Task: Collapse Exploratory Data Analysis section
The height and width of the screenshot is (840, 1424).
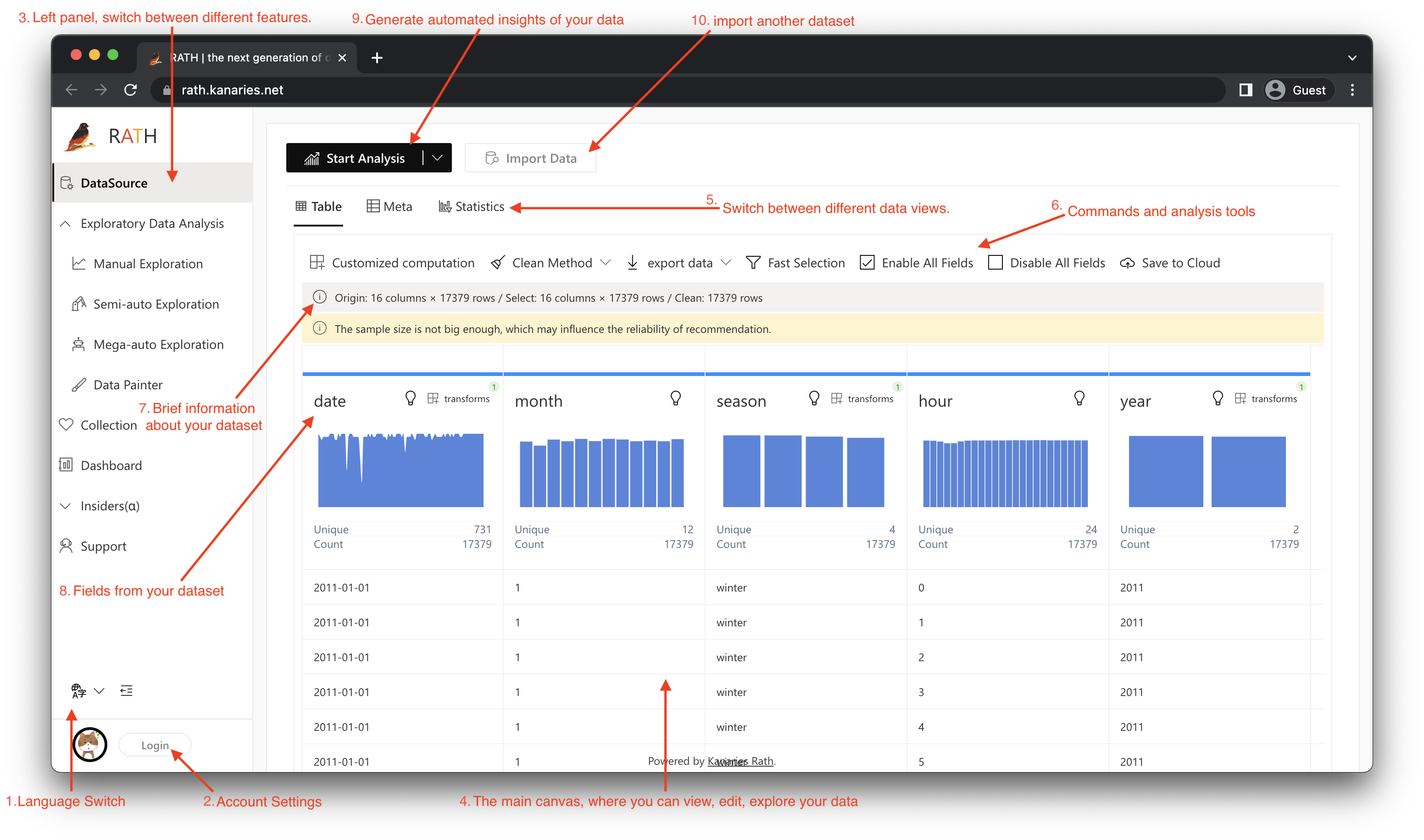Action: (x=66, y=224)
